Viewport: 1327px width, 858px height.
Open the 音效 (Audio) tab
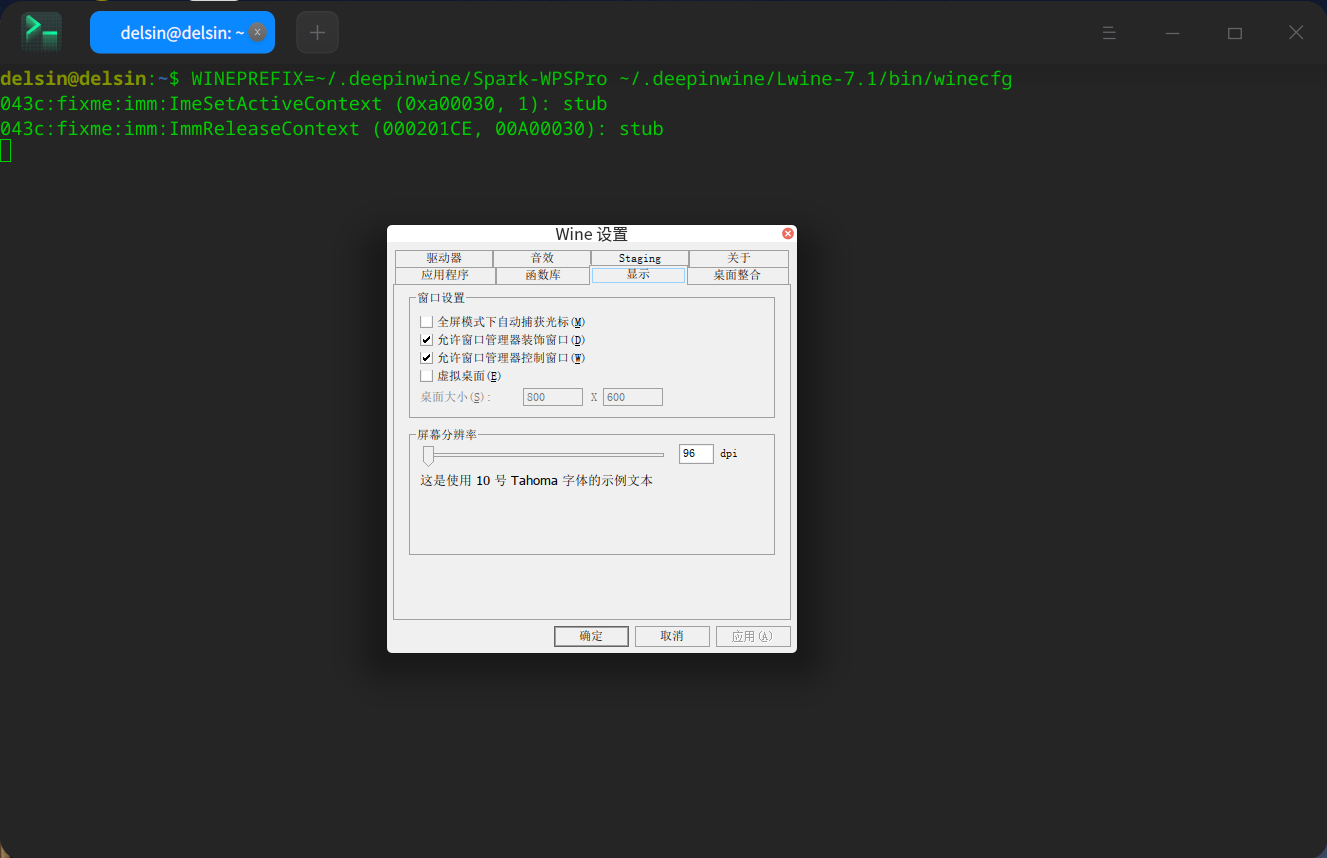(x=541, y=257)
